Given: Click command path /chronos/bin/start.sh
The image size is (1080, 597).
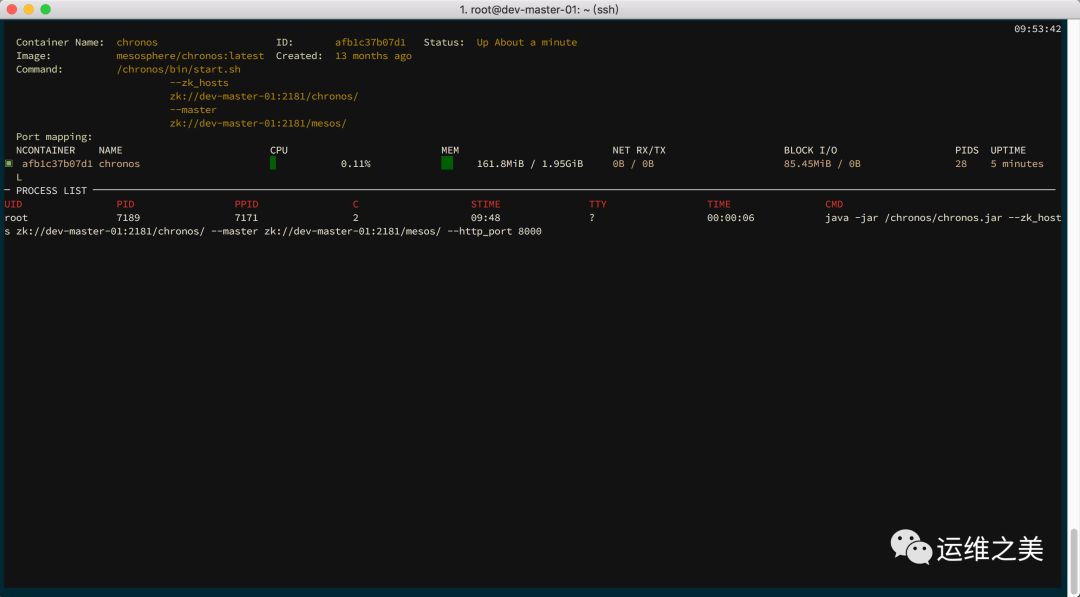Looking at the screenshot, I should (178, 70).
